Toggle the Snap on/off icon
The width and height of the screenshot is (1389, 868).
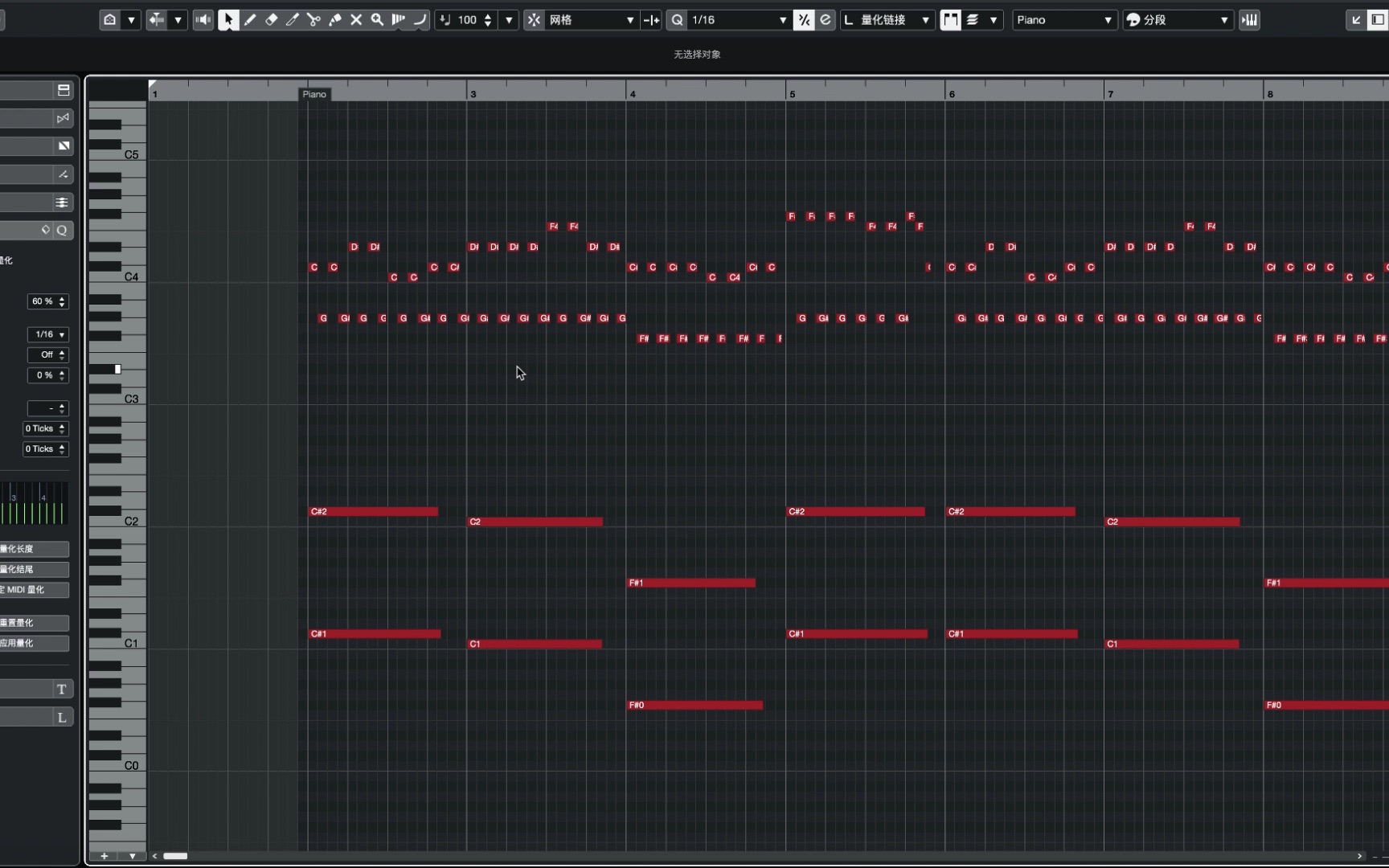535,20
